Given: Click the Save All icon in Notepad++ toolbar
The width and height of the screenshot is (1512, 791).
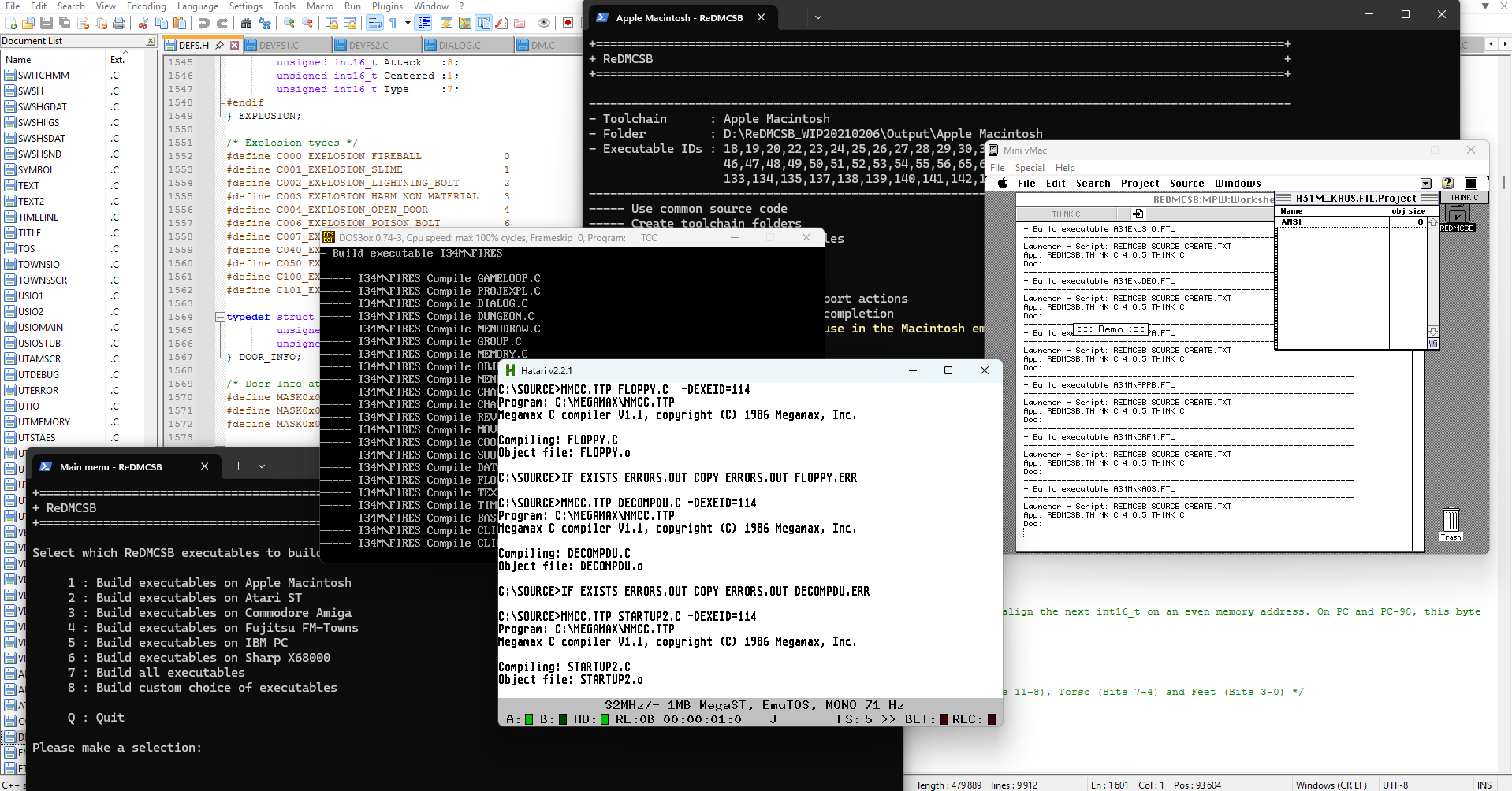Looking at the screenshot, I should pyautogui.click(x=65, y=23).
